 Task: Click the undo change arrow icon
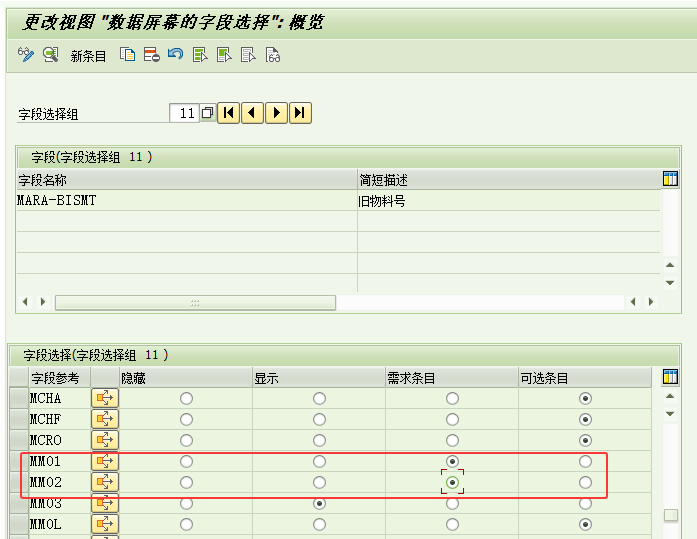(175, 55)
